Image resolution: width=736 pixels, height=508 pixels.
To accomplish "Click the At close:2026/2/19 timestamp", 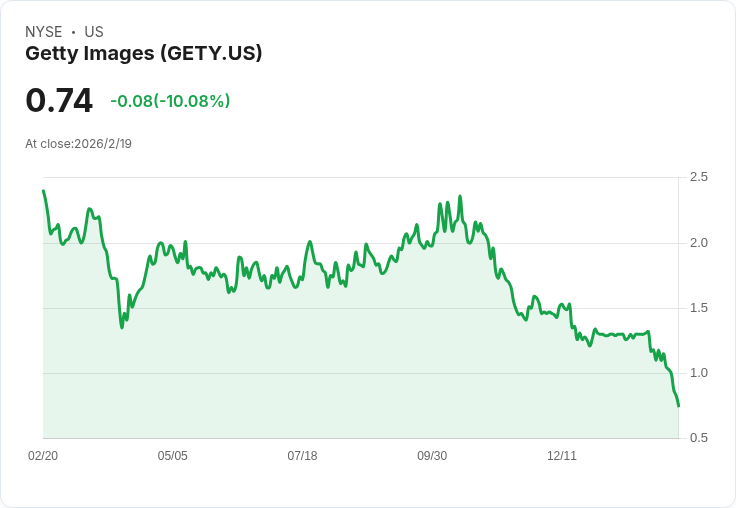I will click(78, 144).
